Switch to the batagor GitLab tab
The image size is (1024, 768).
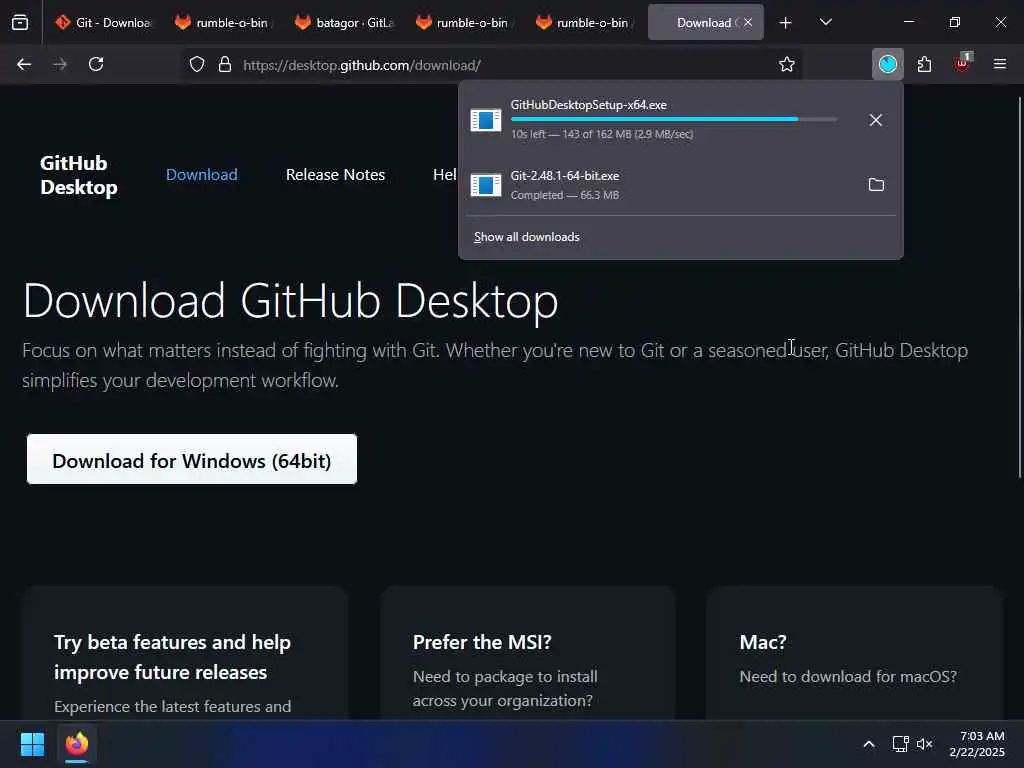click(344, 23)
